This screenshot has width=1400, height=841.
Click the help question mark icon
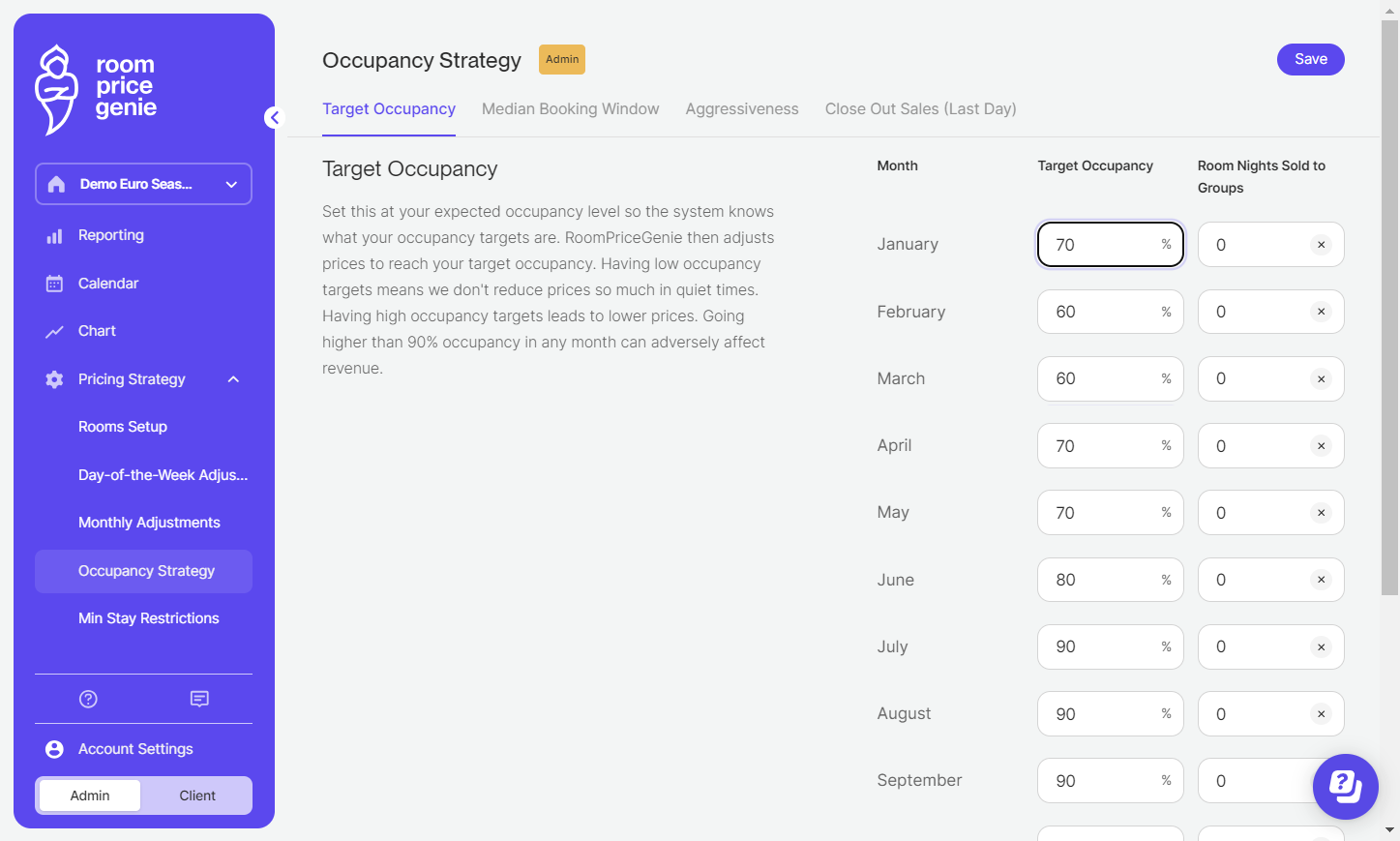click(88, 699)
